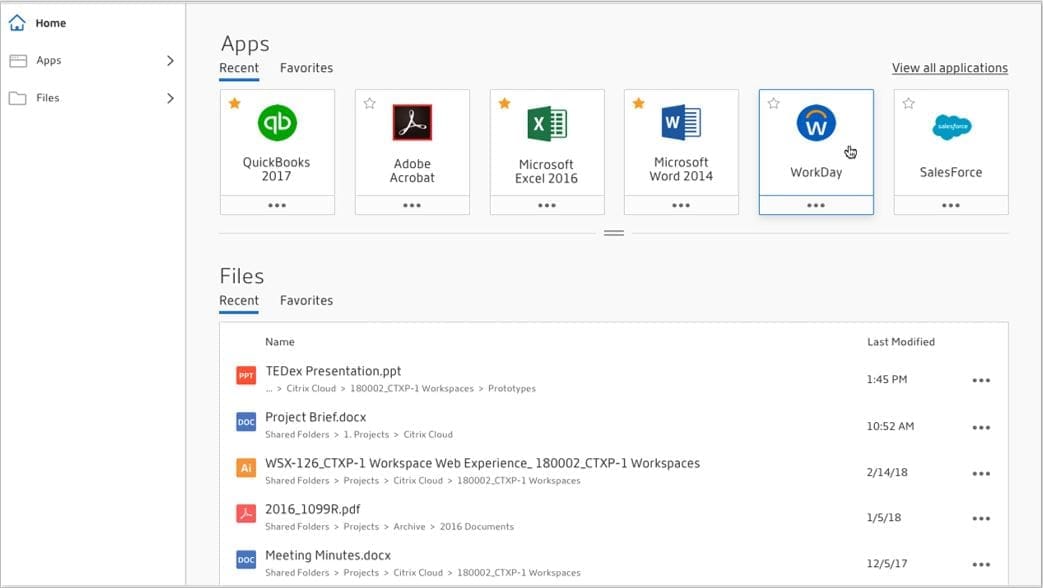The width and height of the screenshot is (1043, 588).
Task: Open the Microsoft Excel 2016 card options
Action: (x=547, y=206)
